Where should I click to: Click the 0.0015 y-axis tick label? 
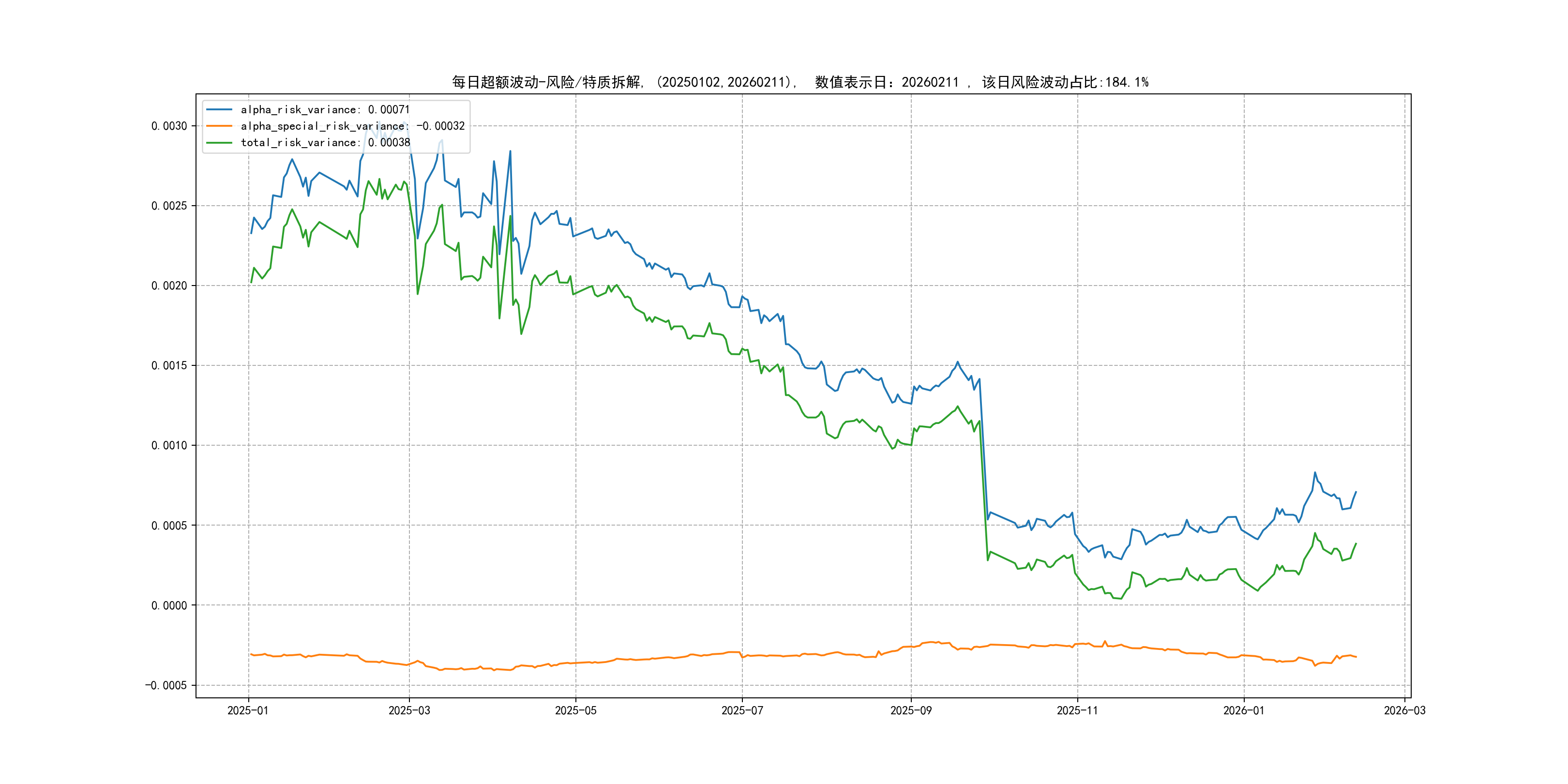point(169,365)
